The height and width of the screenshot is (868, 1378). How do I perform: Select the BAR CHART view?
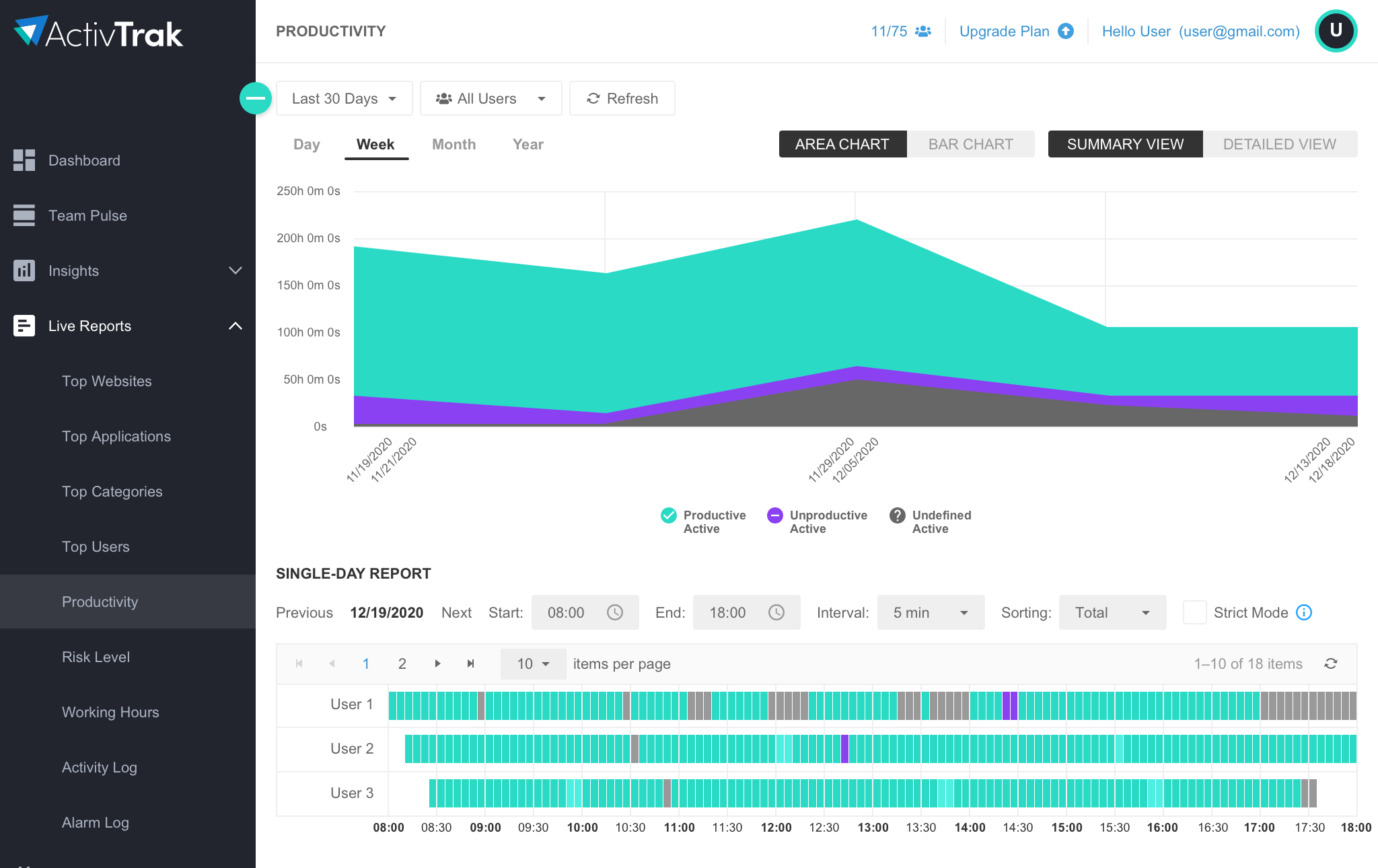pos(971,144)
